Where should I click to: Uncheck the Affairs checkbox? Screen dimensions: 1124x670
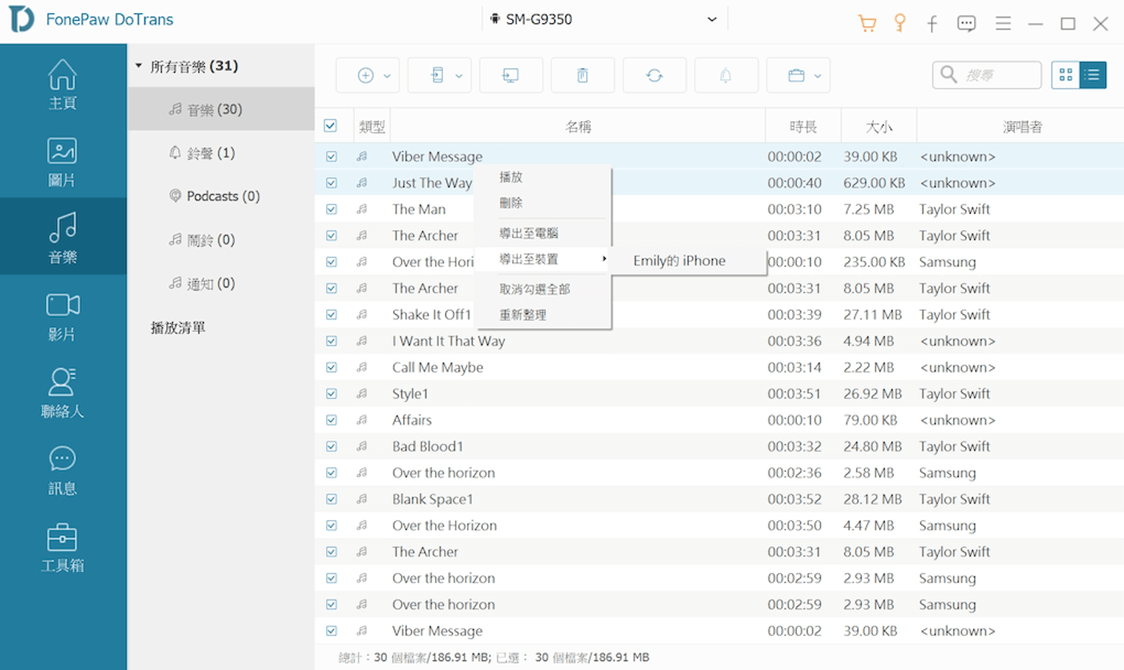tap(331, 420)
